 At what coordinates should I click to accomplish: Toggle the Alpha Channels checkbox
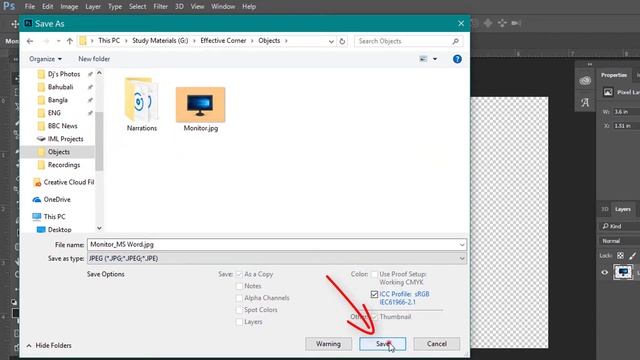click(239, 298)
